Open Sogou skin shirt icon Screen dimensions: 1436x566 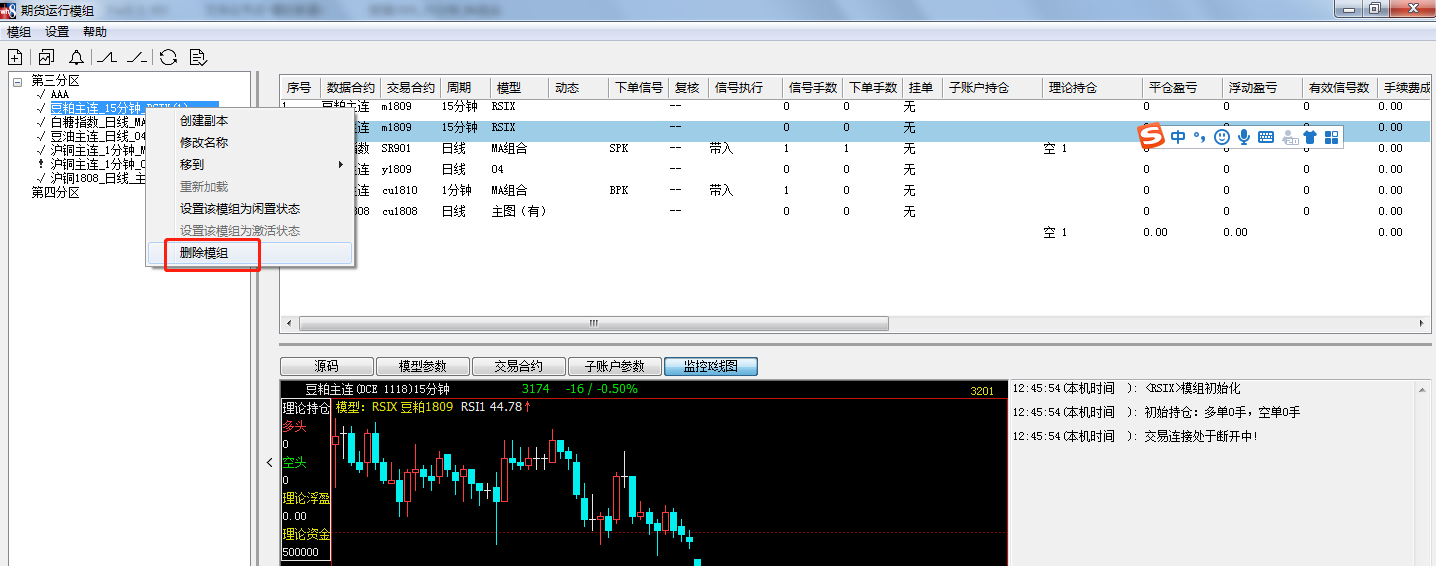(x=1310, y=137)
